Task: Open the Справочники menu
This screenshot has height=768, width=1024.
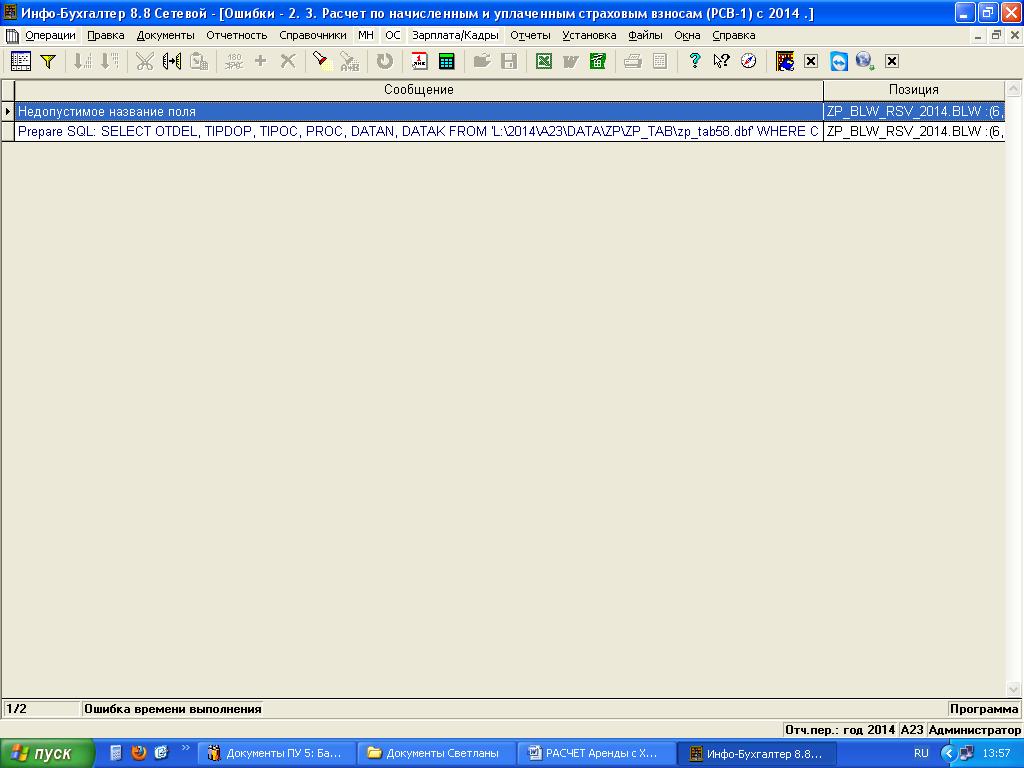Action: [313, 35]
